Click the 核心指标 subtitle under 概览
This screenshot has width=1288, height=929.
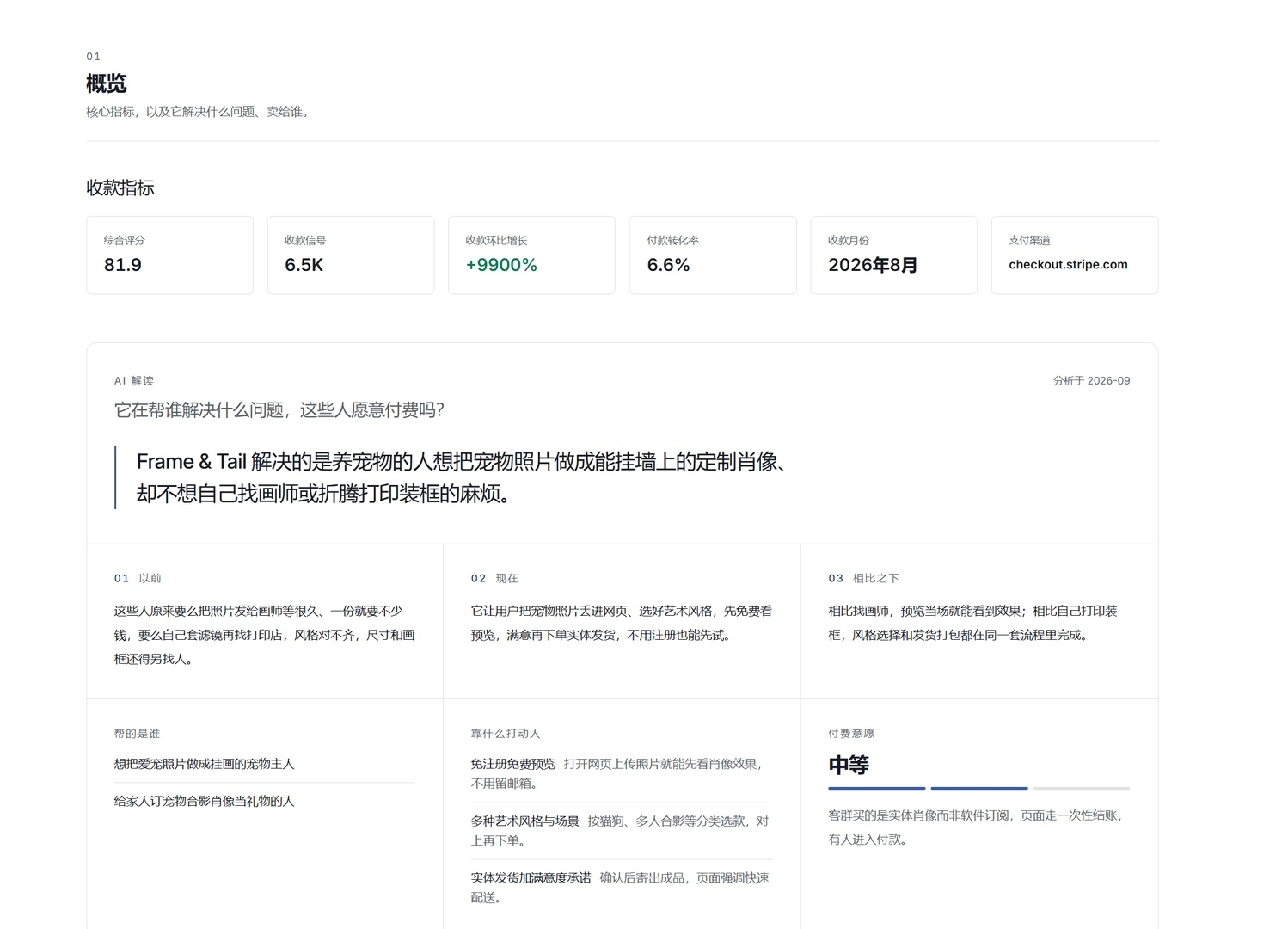pyautogui.click(x=198, y=112)
